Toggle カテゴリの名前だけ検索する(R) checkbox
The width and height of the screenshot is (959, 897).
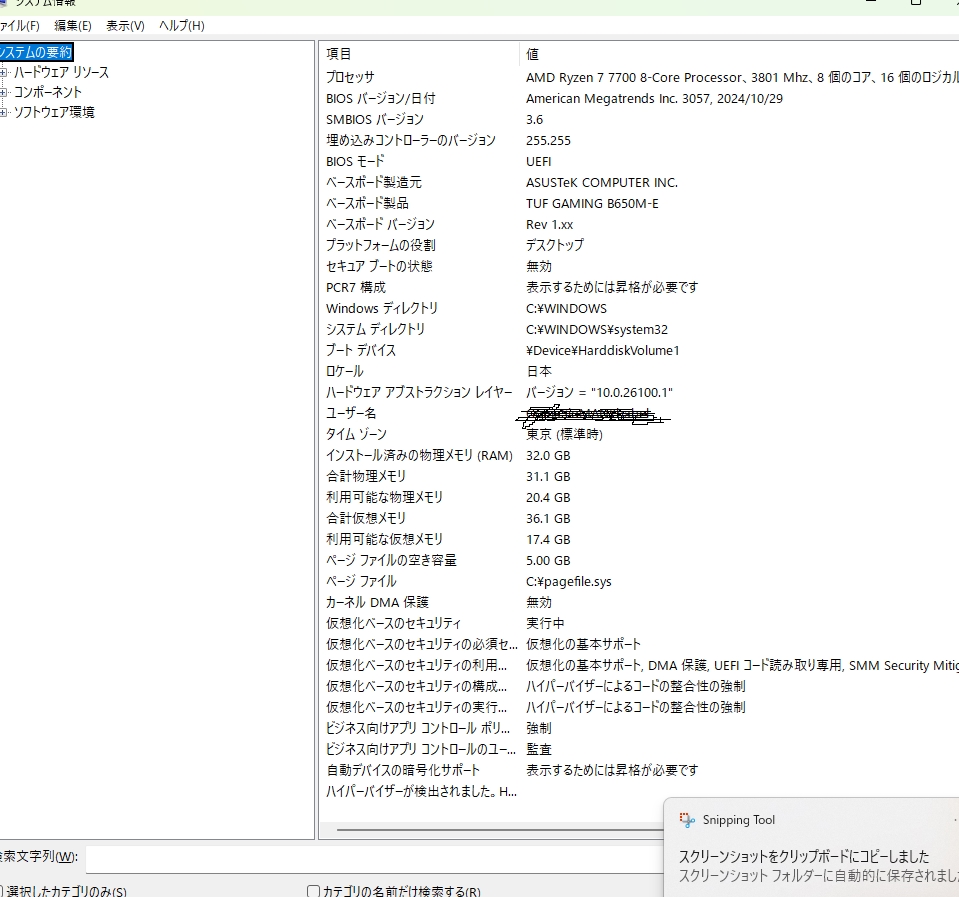click(x=313, y=891)
